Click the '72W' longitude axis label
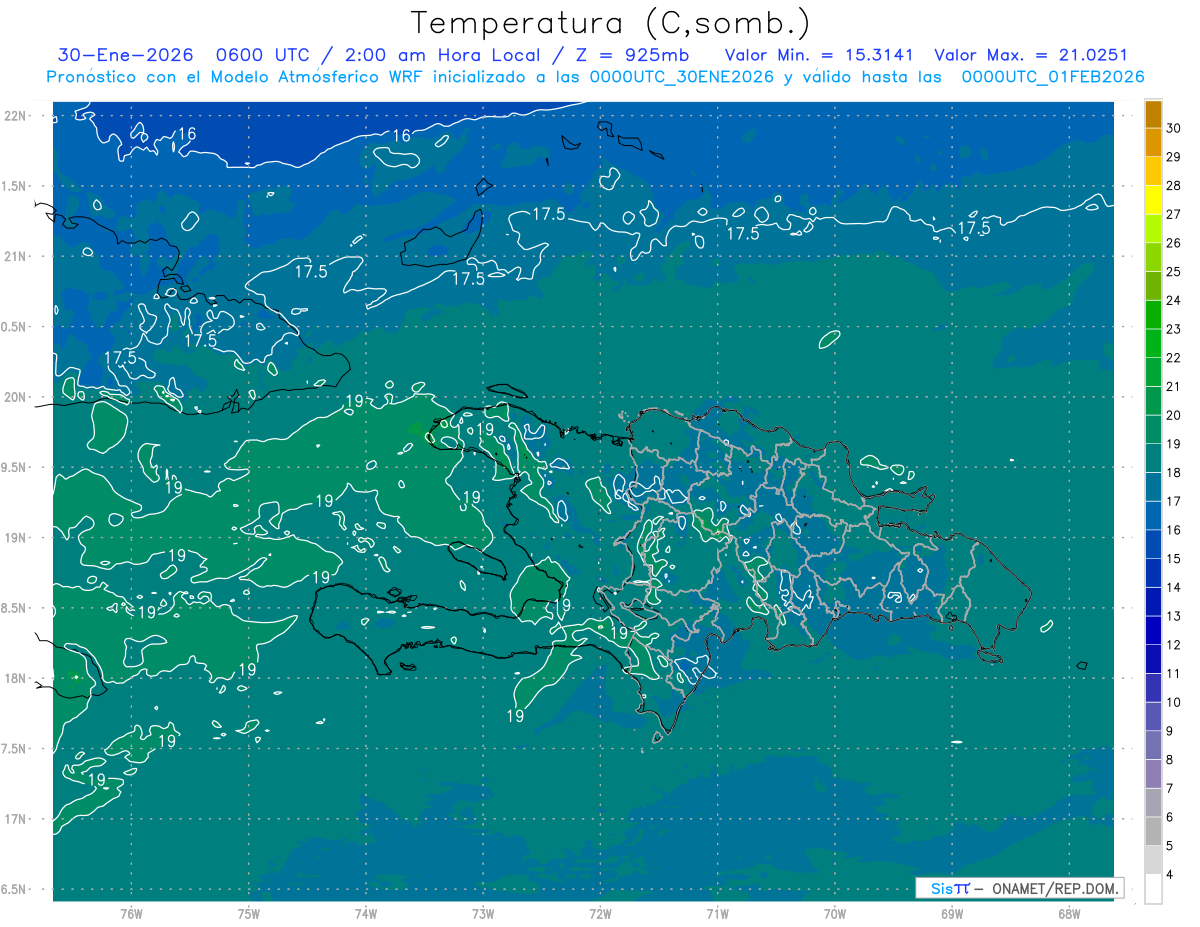Viewport: 1200px width, 927px height. (600, 913)
